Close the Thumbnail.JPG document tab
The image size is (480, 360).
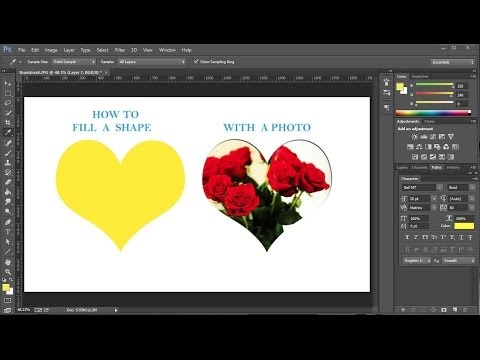pyautogui.click(x=106, y=72)
